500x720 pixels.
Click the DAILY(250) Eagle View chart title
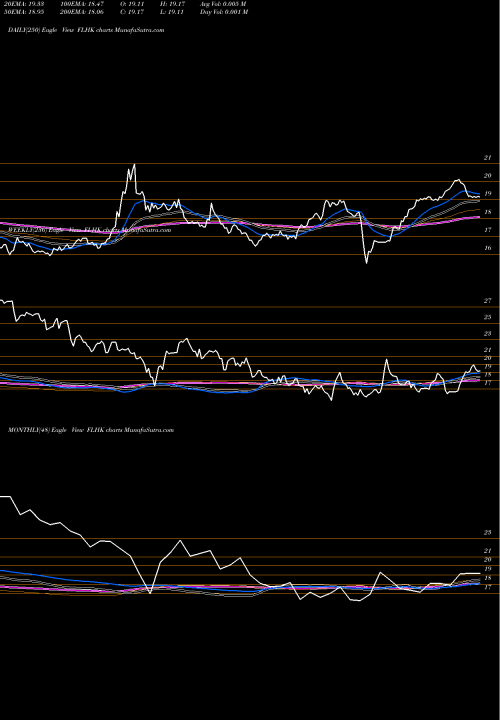86,30
